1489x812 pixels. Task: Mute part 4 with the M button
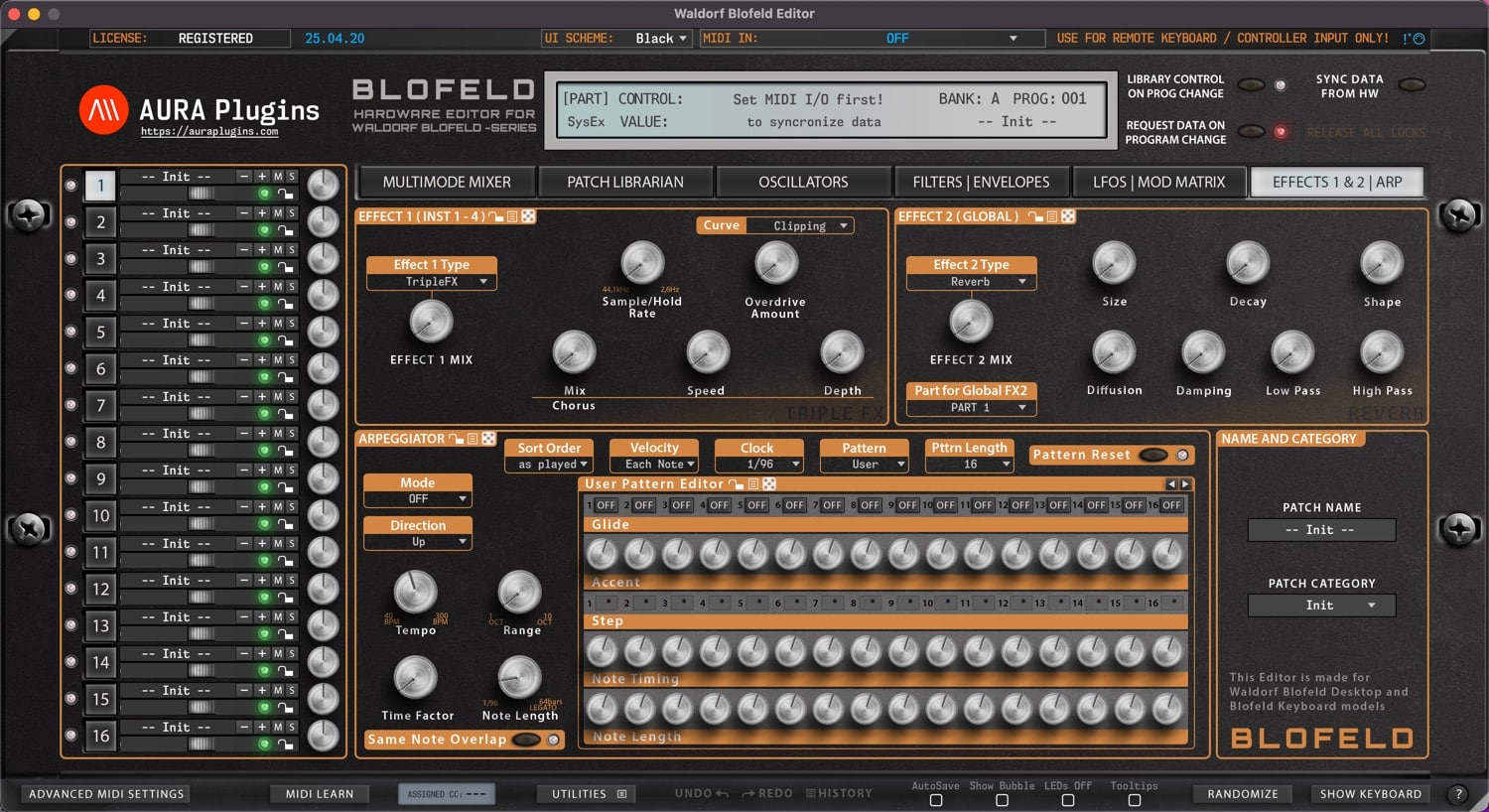coord(278,287)
